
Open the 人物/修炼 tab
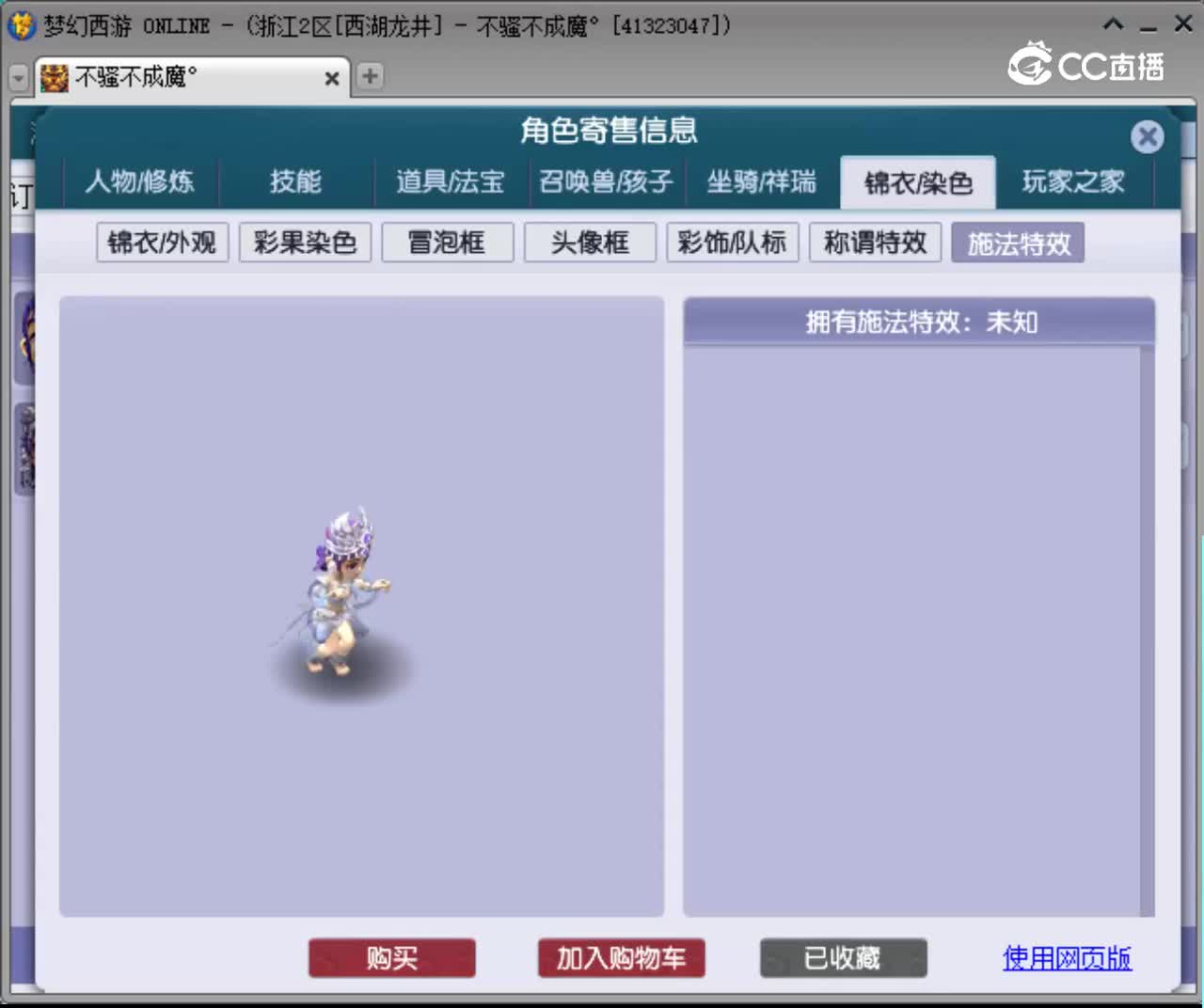point(140,181)
